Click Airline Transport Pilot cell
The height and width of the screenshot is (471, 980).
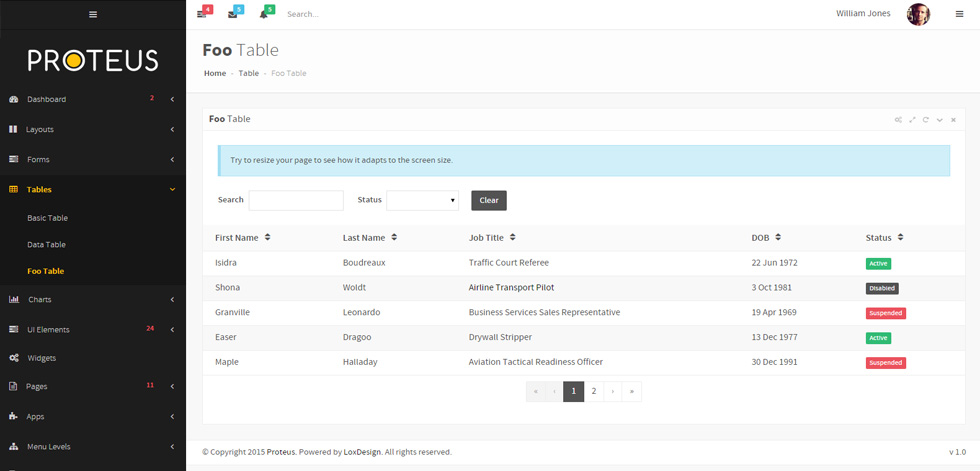point(511,288)
